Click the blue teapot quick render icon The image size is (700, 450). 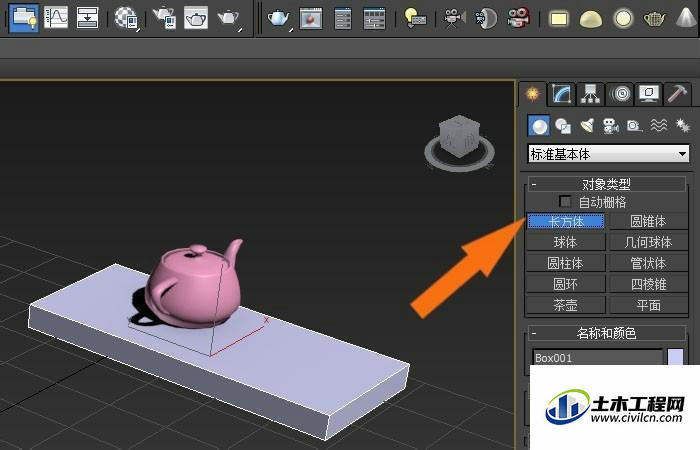(279, 18)
